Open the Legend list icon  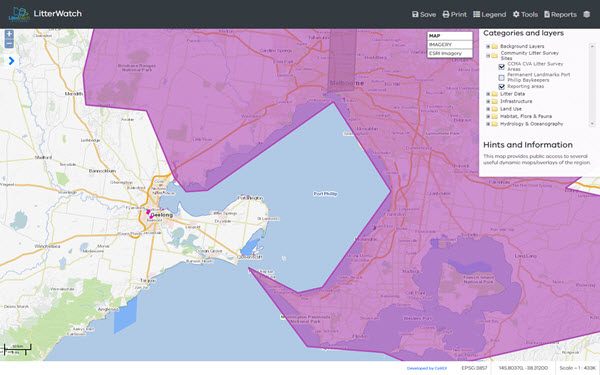point(476,14)
